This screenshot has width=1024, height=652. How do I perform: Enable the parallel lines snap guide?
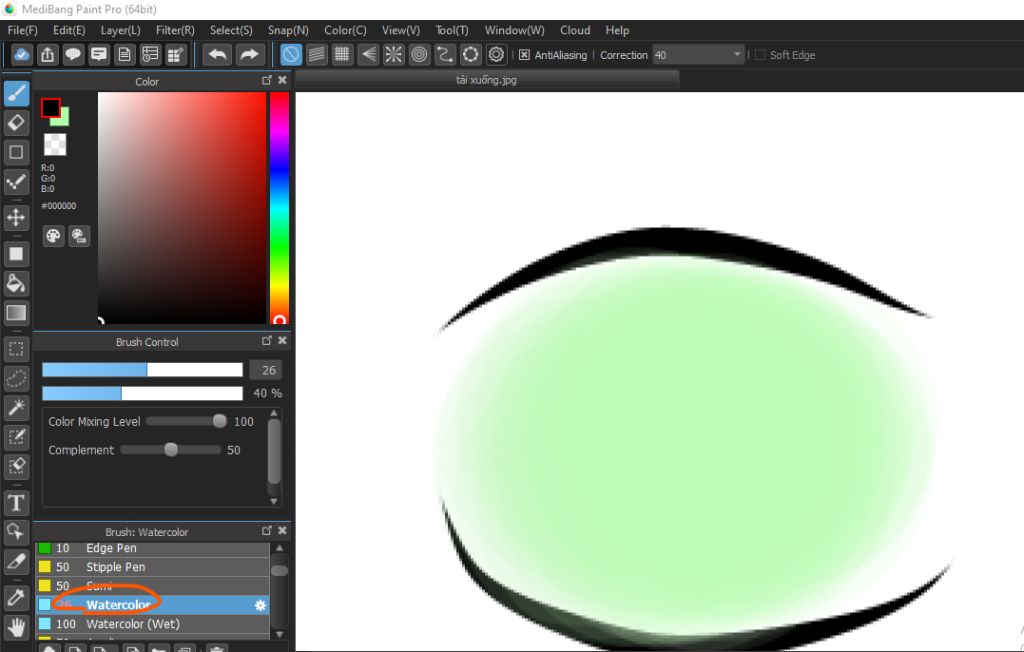click(x=316, y=55)
